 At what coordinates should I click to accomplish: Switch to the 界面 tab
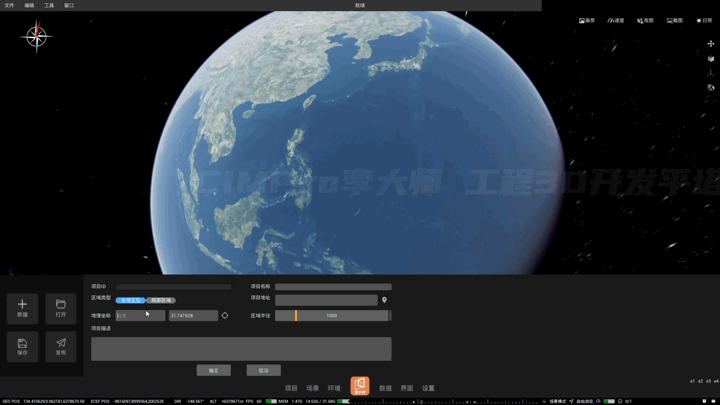click(x=407, y=388)
